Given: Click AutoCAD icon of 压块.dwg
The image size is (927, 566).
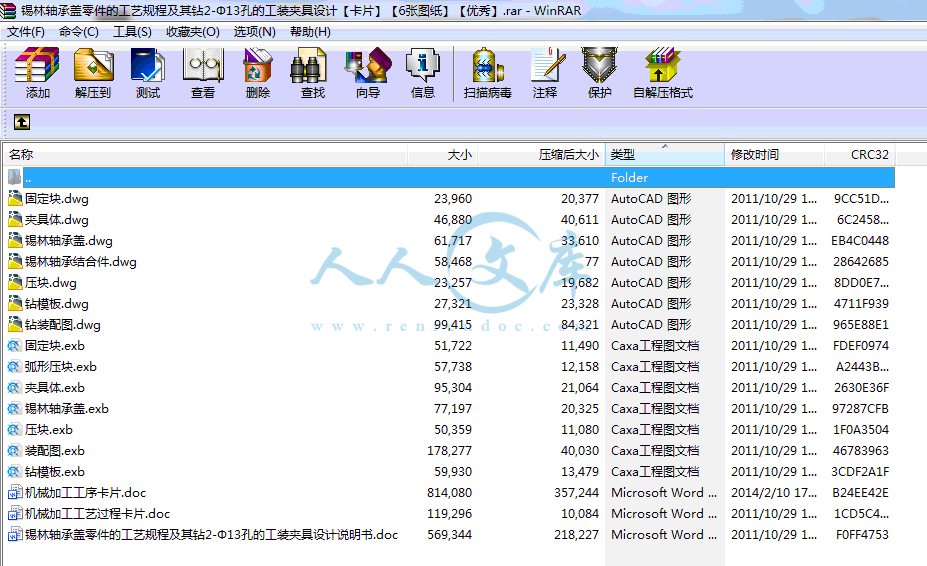Looking at the screenshot, I should click(x=15, y=282).
